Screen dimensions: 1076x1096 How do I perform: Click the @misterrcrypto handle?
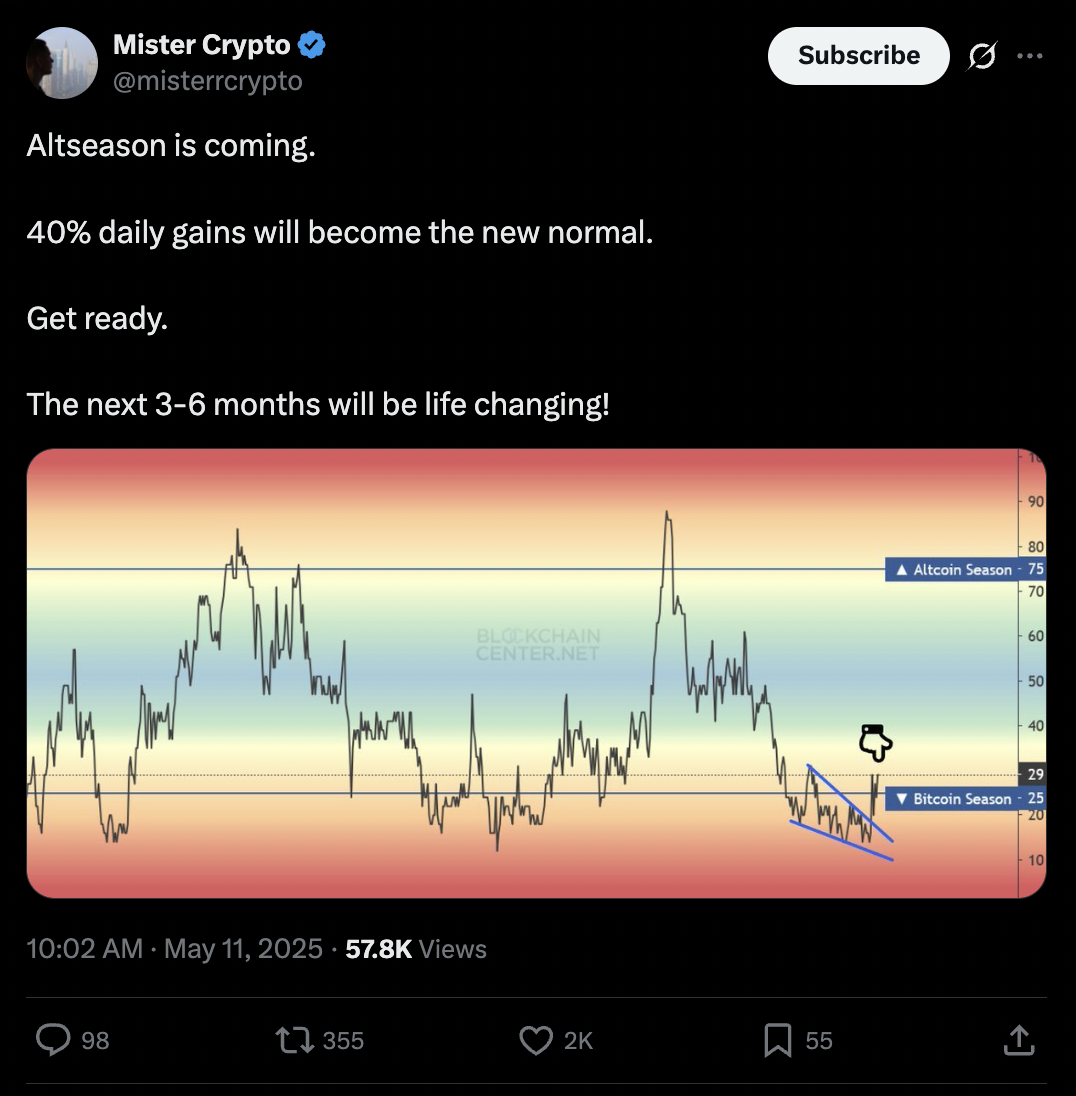tap(208, 81)
